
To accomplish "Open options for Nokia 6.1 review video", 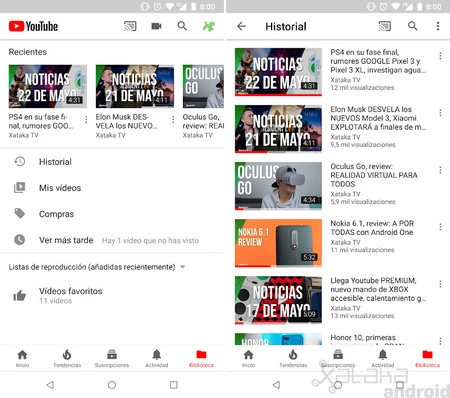I will click(440, 227).
